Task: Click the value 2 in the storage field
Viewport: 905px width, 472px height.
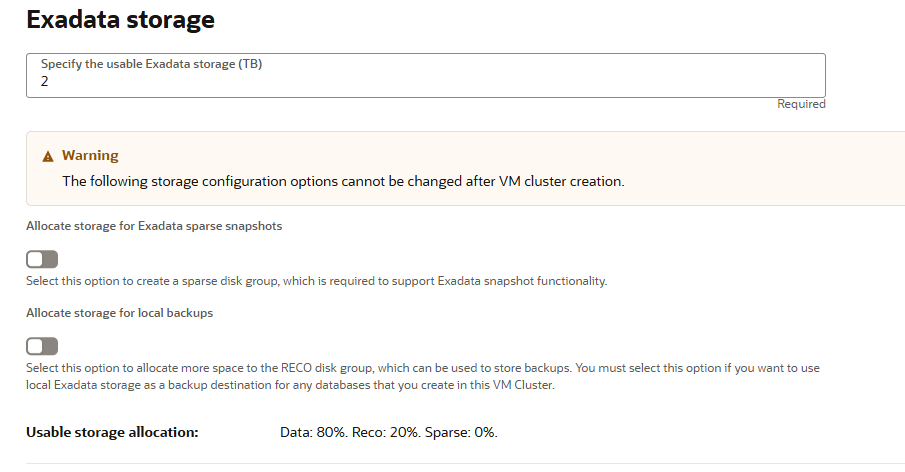Action: pos(45,82)
